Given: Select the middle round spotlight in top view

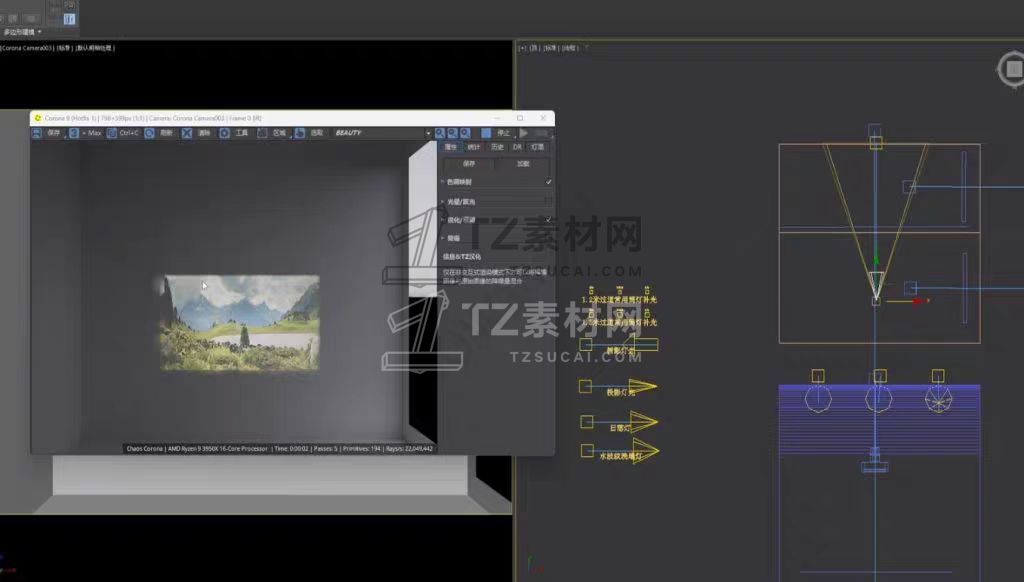Looking at the screenshot, I should click(x=878, y=398).
